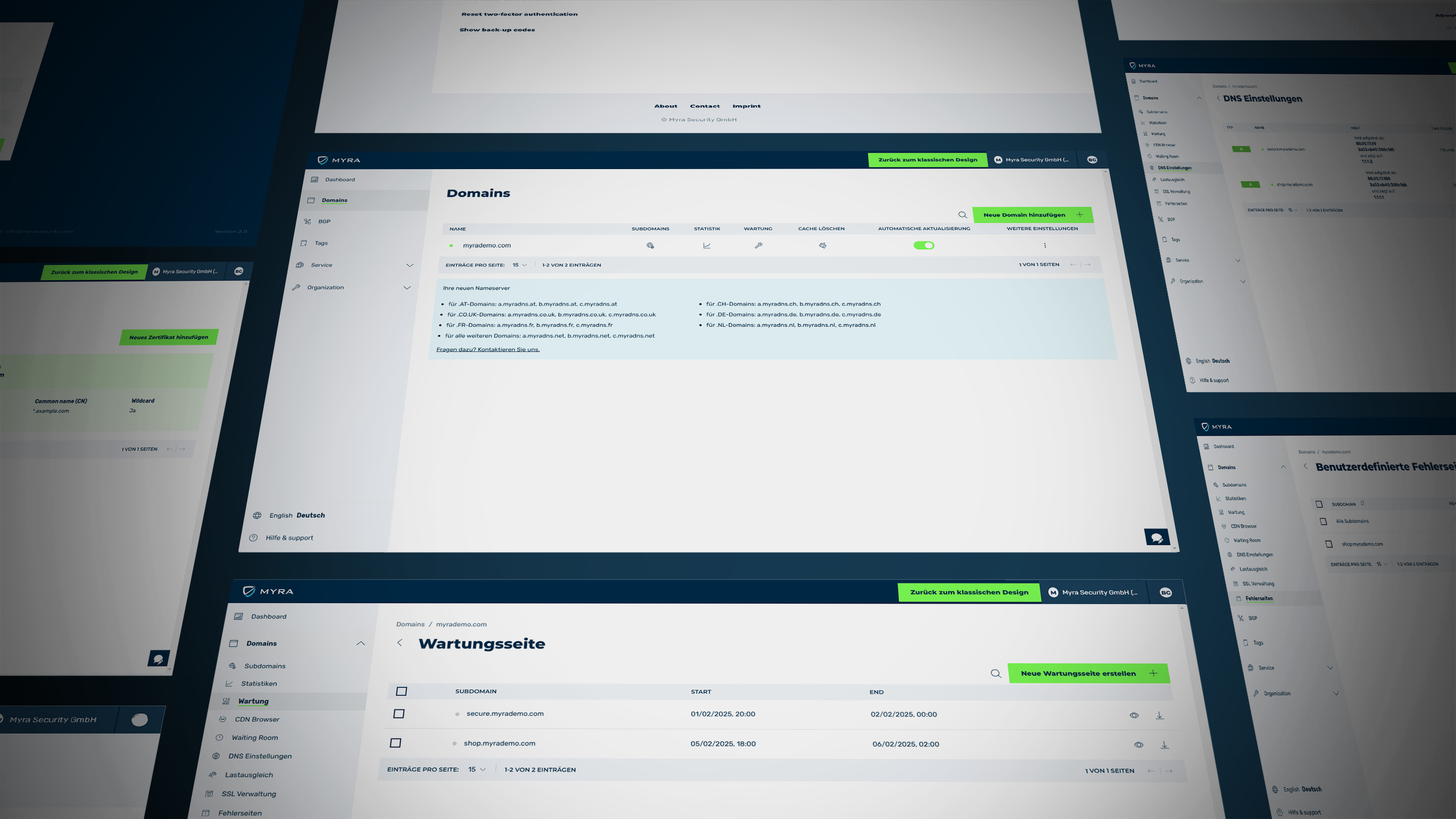Click back arrow beside DNS Einstellungen heading
1456x819 pixels.
1218,98
